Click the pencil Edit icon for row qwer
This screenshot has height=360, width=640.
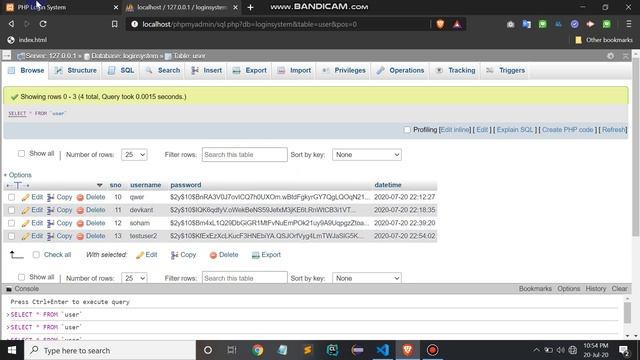26,198
